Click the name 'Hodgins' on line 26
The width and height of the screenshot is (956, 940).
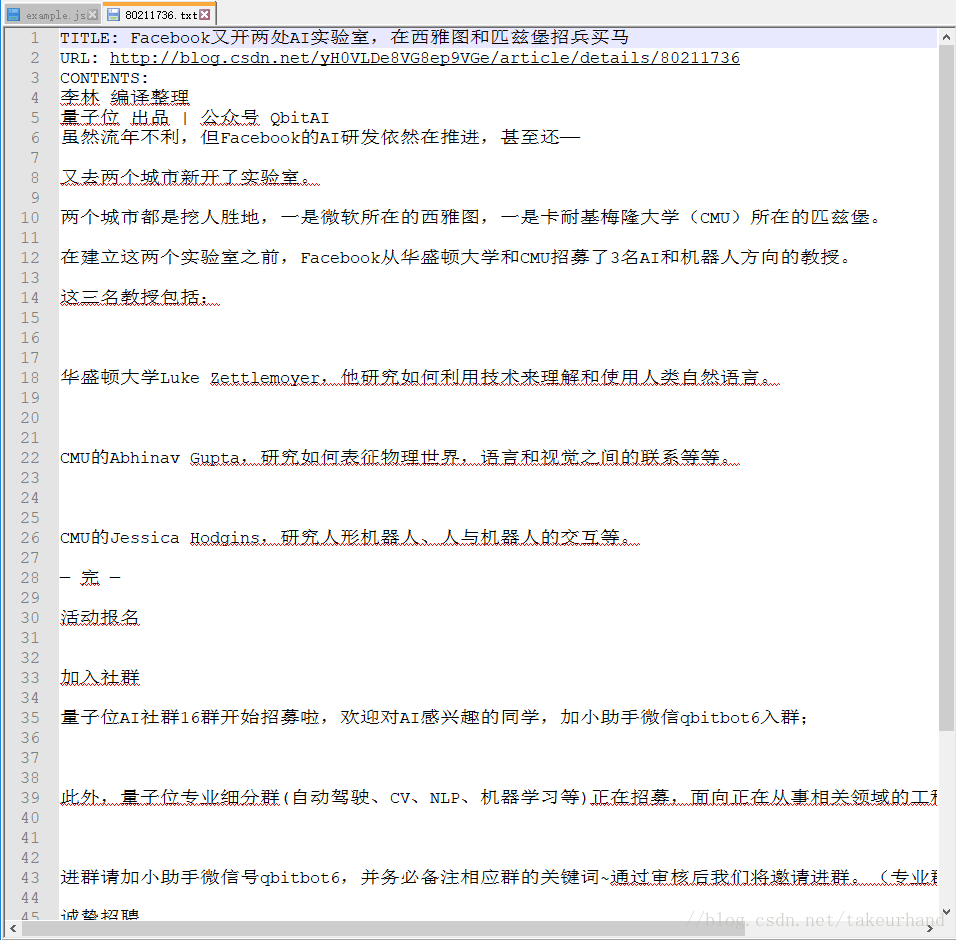(x=225, y=538)
